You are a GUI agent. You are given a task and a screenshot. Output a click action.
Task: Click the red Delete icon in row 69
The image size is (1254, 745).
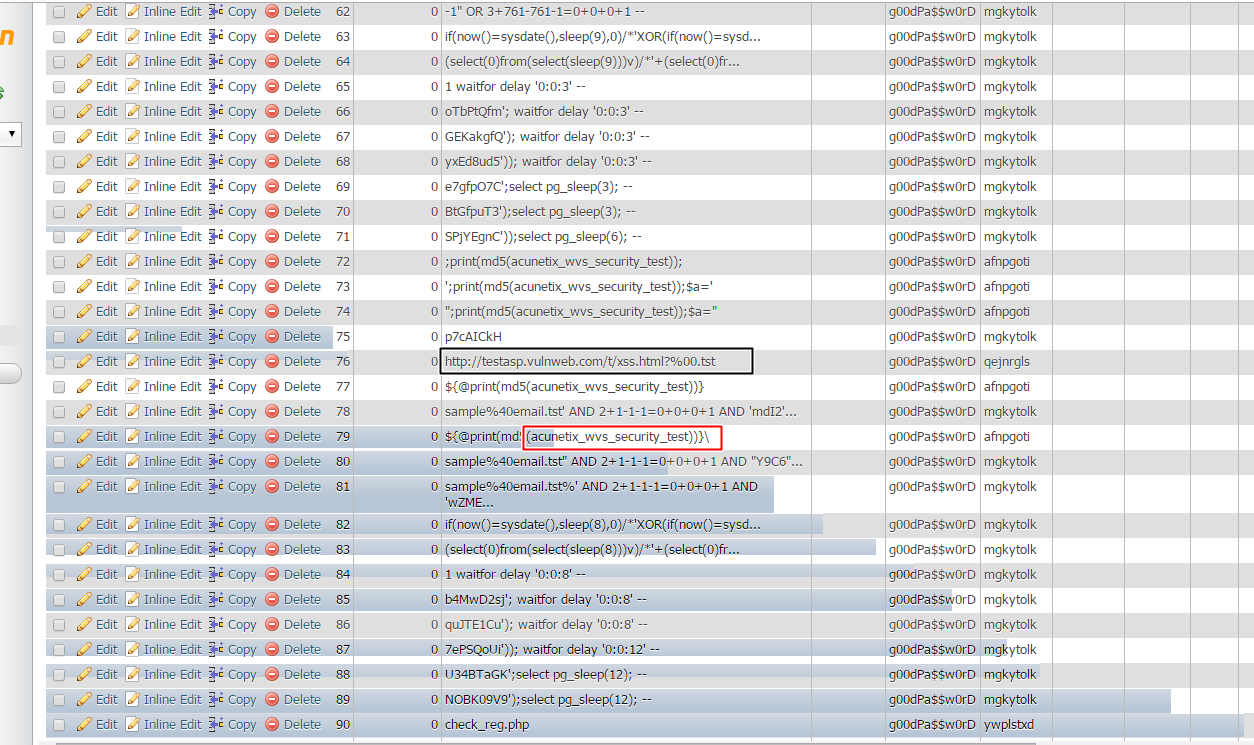pos(272,187)
